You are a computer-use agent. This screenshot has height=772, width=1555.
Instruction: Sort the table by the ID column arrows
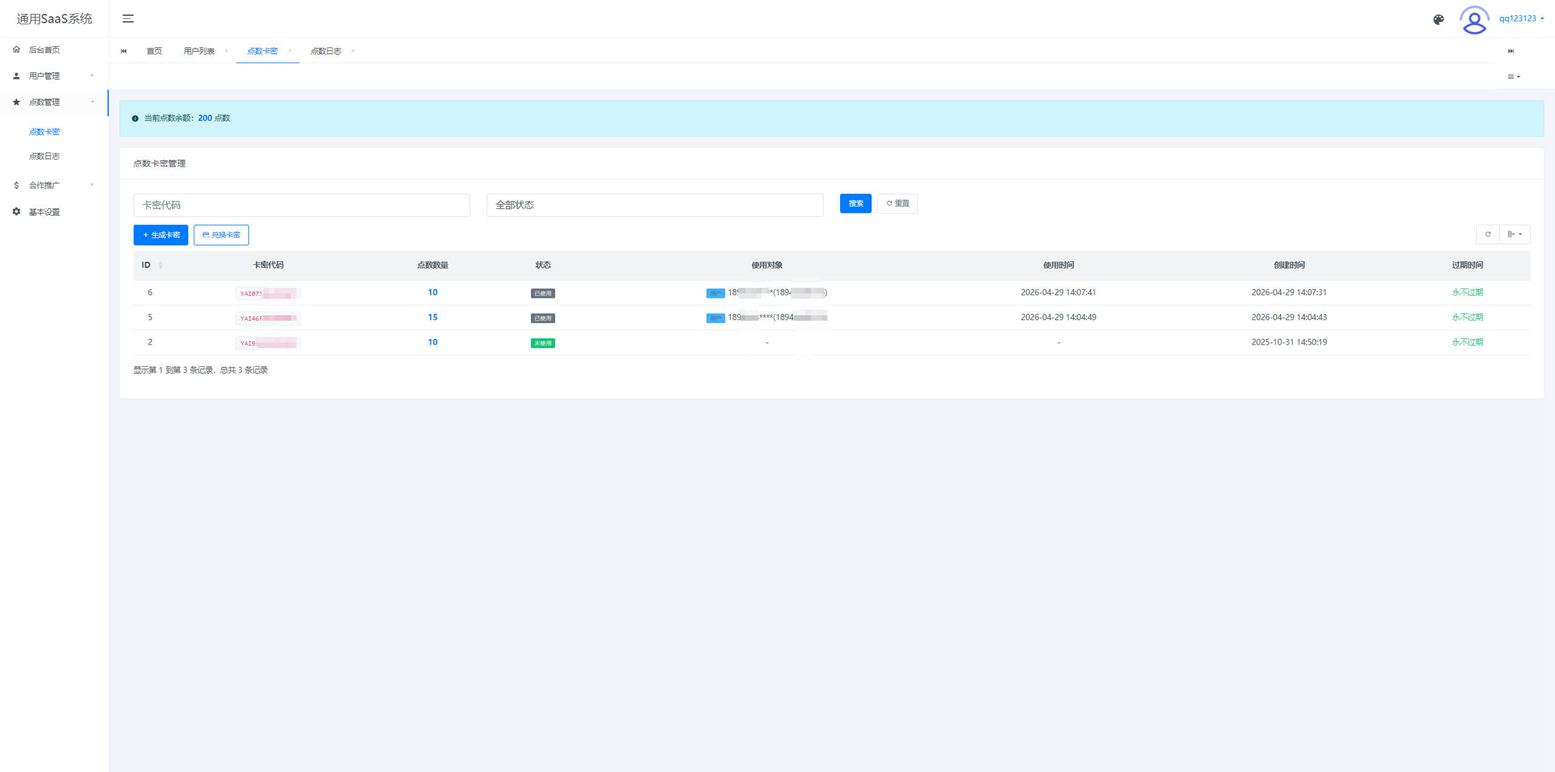pos(160,265)
